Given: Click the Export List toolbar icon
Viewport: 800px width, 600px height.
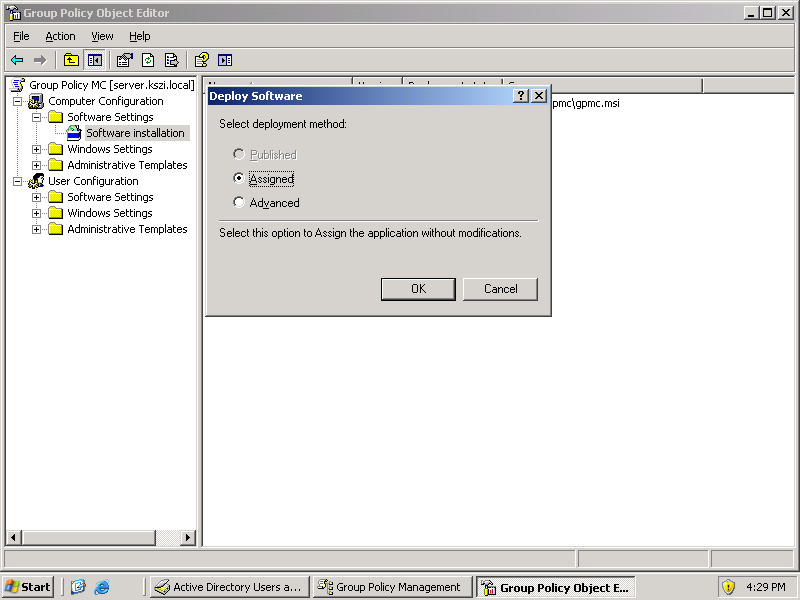Looking at the screenshot, I should (x=171, y=60).
